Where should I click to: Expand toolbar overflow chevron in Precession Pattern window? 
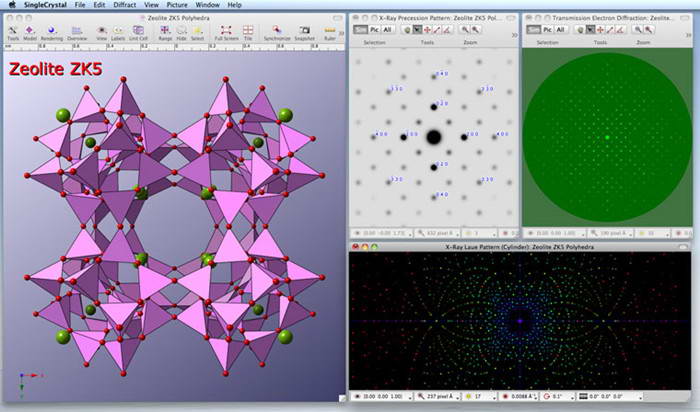(514, 35)
